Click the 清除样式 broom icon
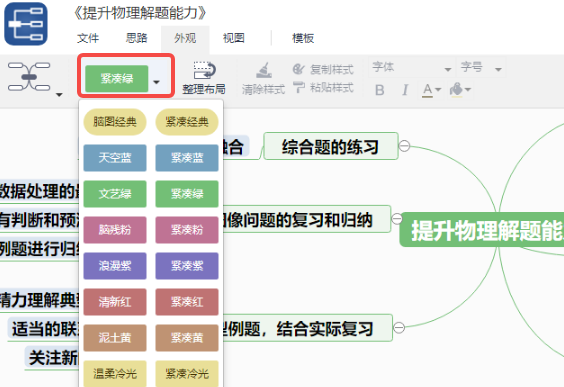 click(x=264, y=70)
